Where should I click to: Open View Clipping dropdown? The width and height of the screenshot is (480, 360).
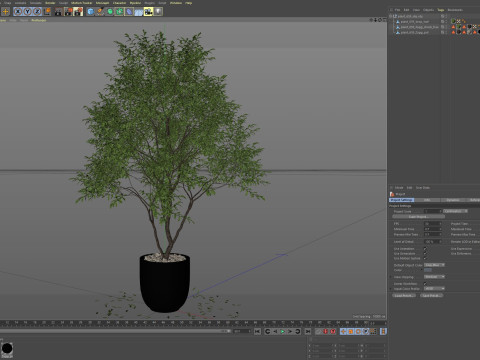click(434, 277)
